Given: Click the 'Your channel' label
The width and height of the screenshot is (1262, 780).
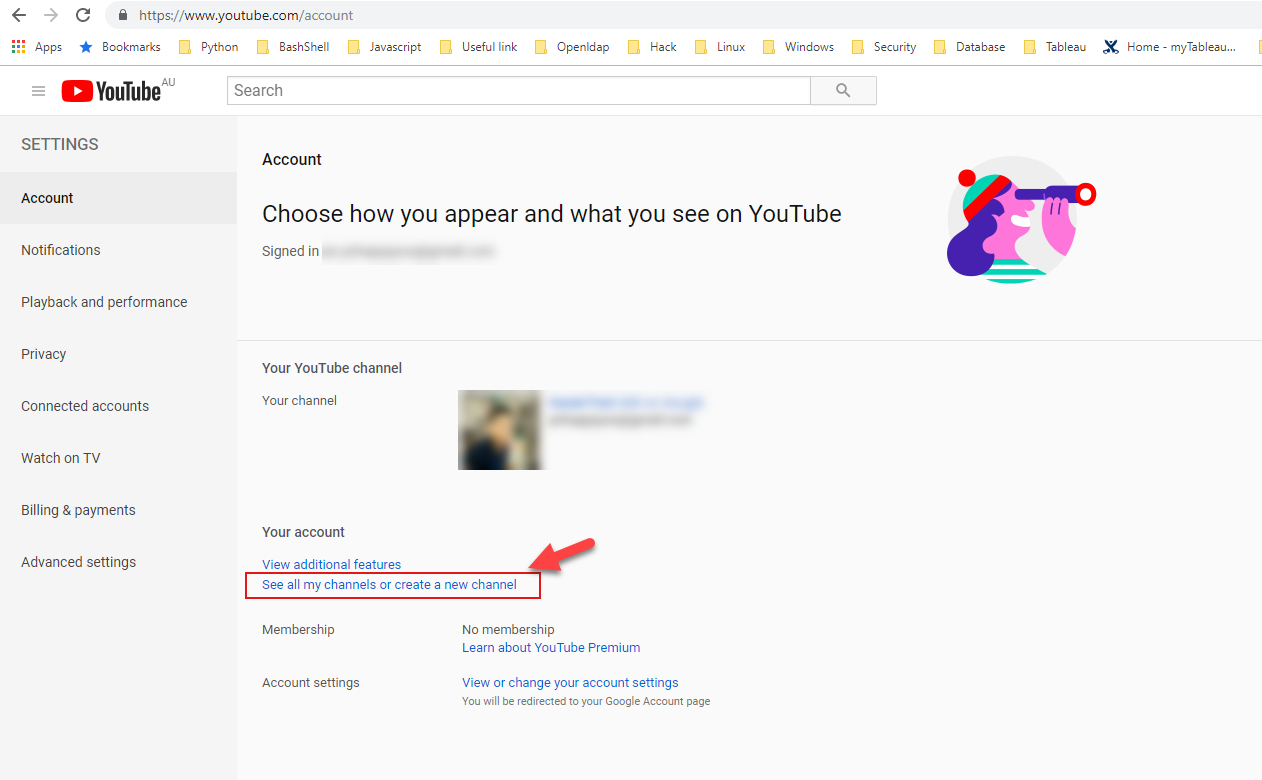Looking at the screenshot, I should [299, 401].
